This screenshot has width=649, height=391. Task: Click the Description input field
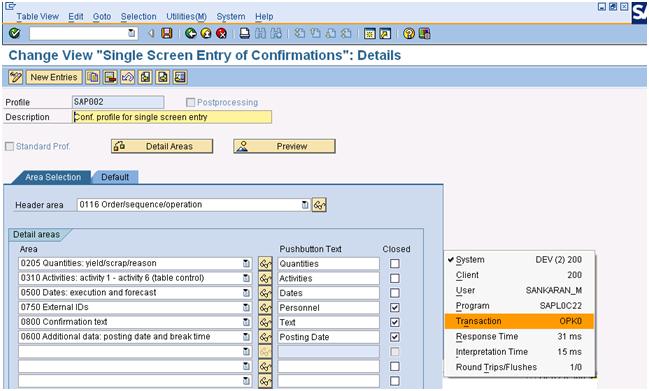pyautogui.click(x=172, y=117)
